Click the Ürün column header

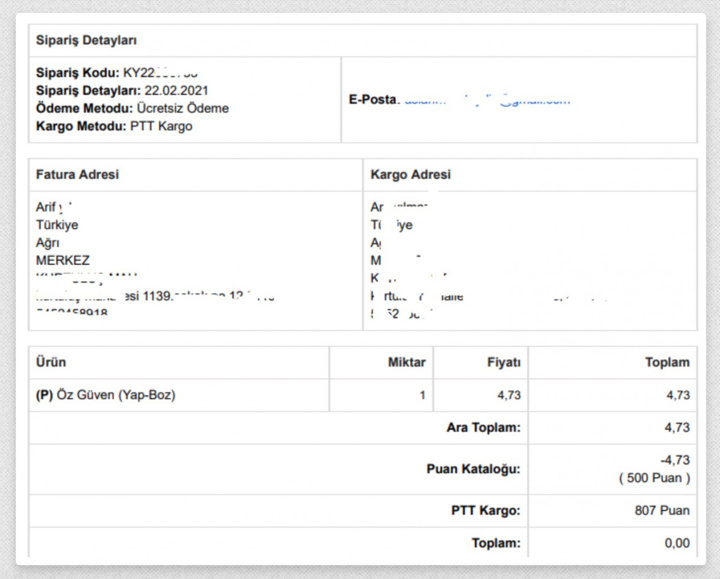51,362
